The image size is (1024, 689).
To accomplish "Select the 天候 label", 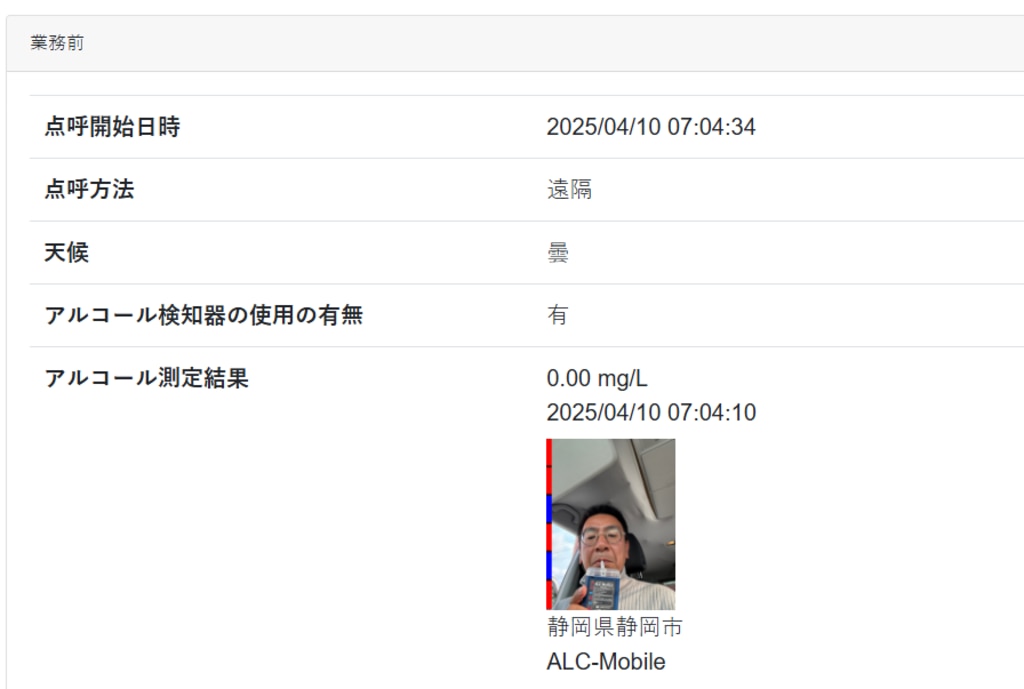I will pos(67,252).
